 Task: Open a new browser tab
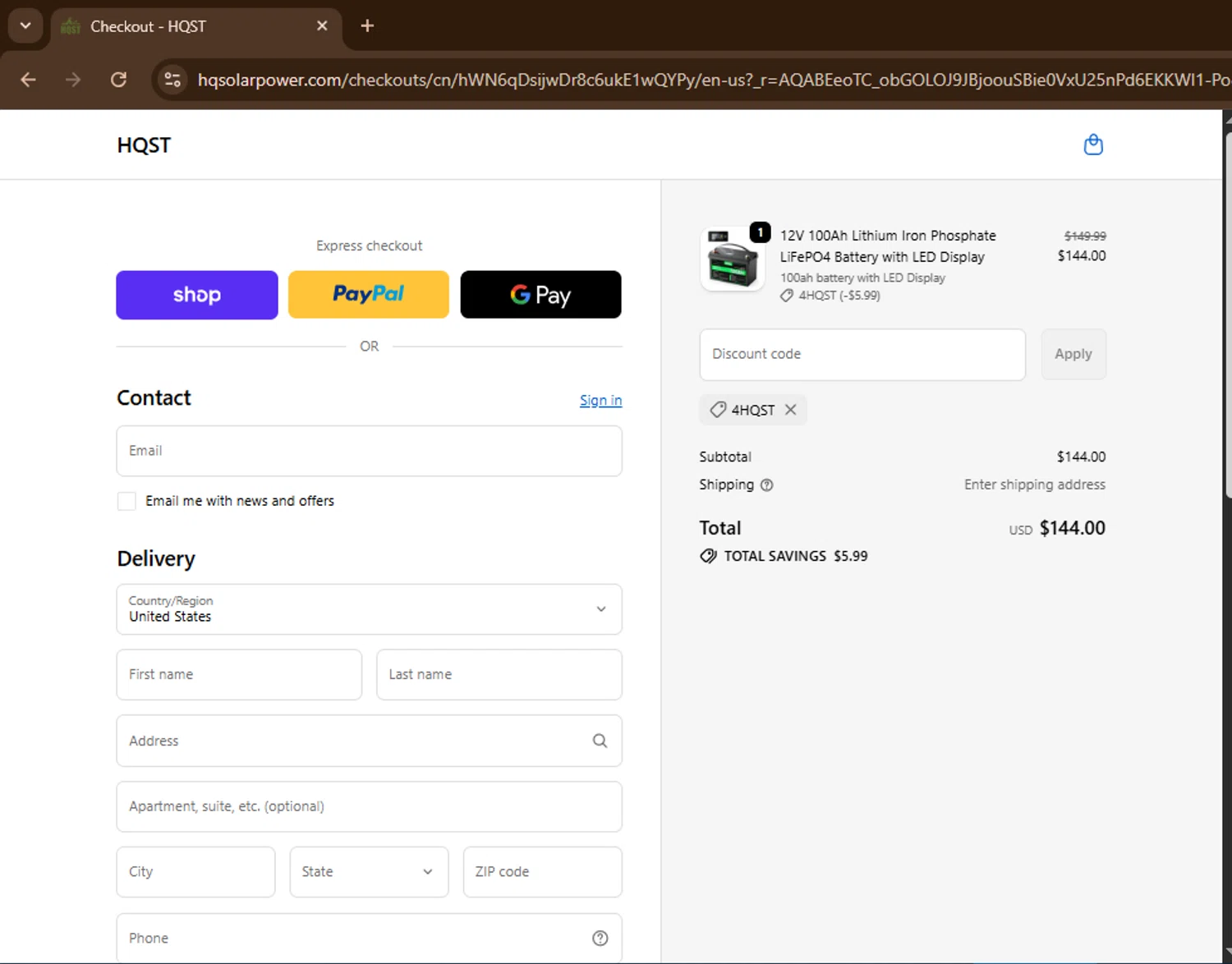[x=367, y=26]
